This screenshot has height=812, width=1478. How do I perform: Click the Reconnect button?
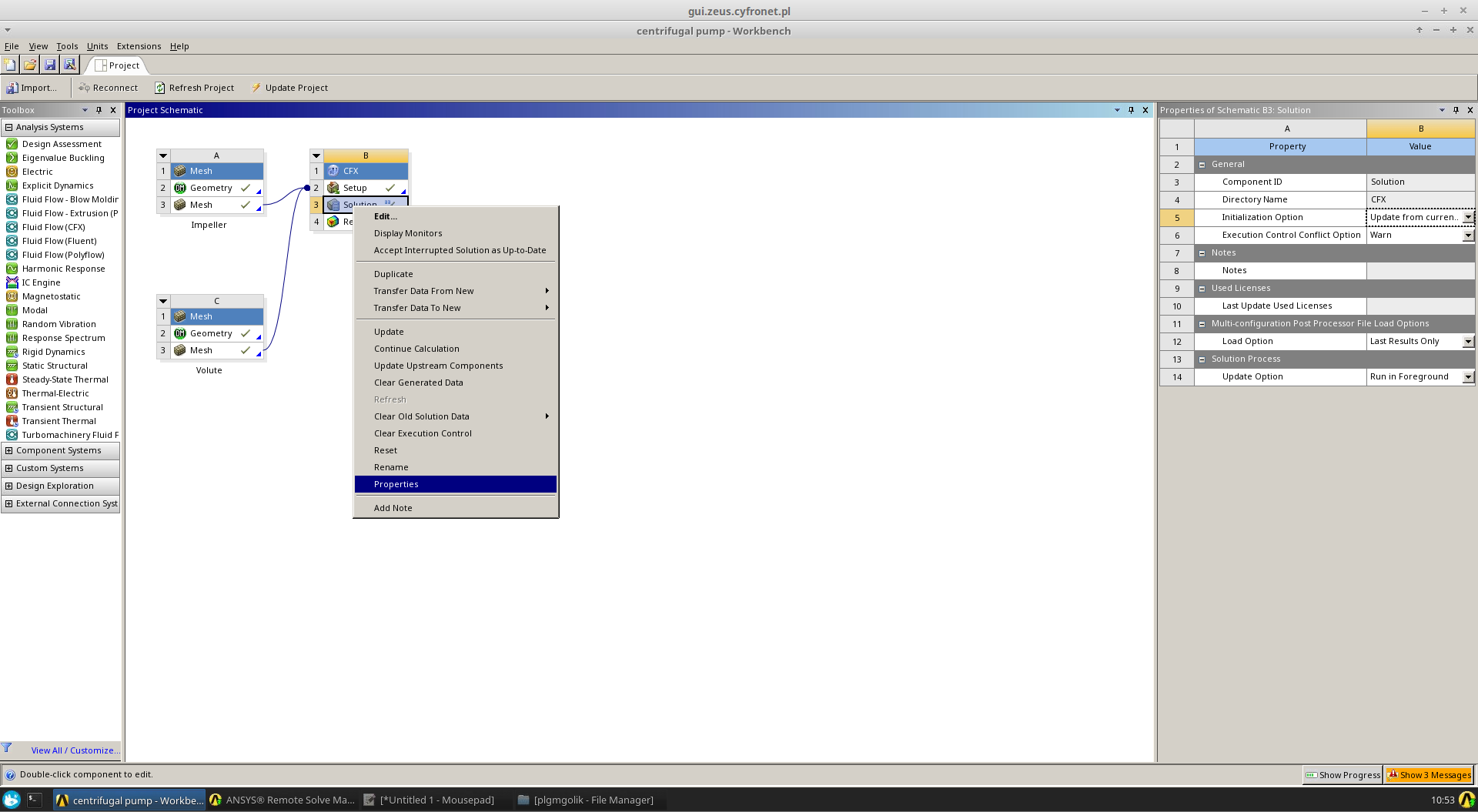pos(108,88)
